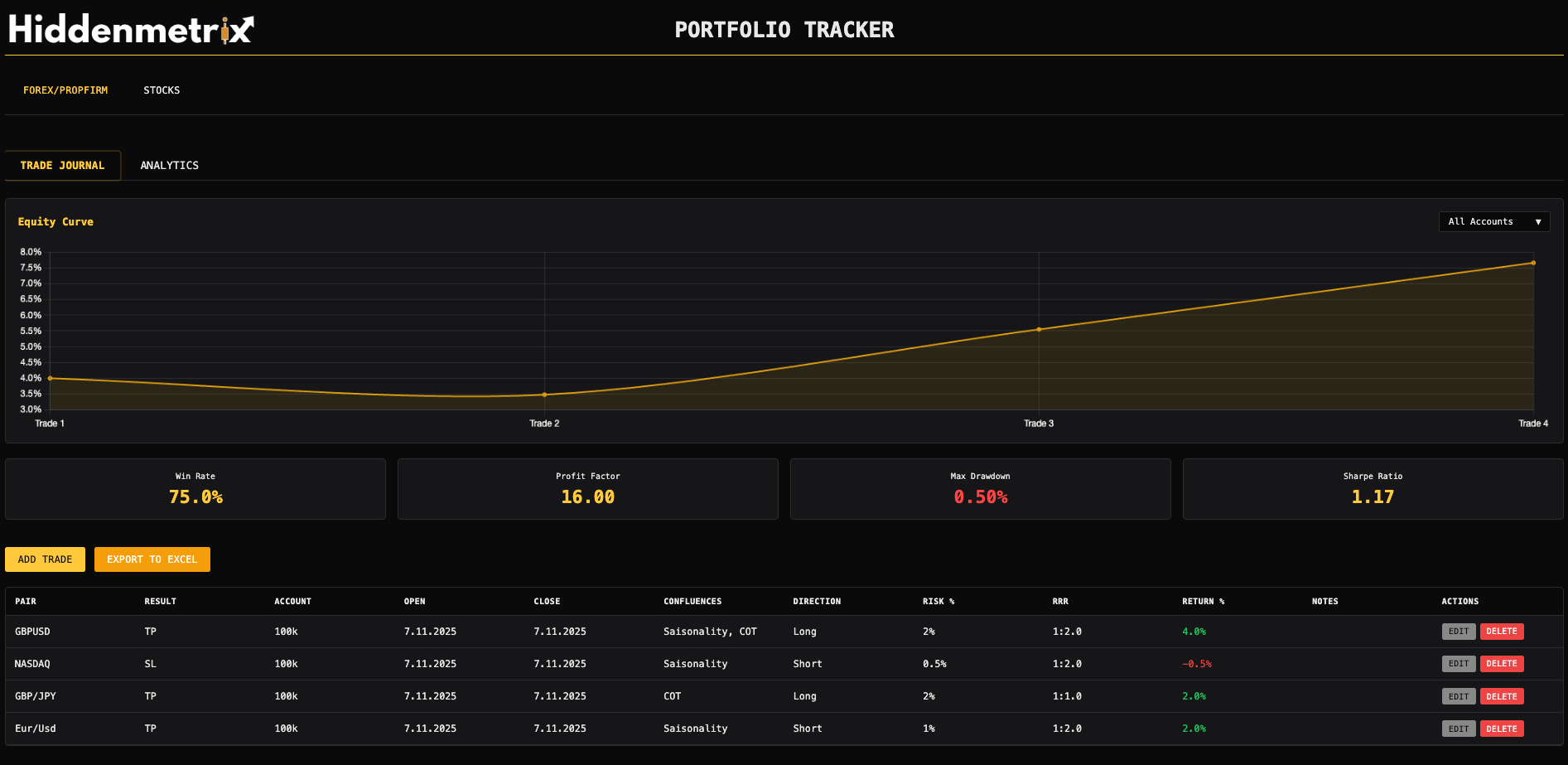Select the Win Rate stat card
1568x765 pixels.
[x=195, y=488]
